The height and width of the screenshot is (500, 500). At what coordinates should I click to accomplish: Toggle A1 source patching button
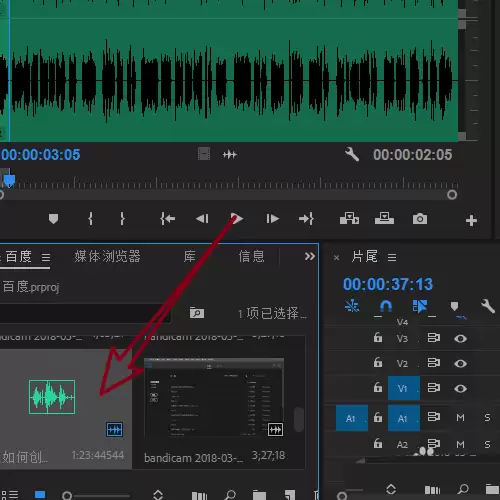(352, 418)
